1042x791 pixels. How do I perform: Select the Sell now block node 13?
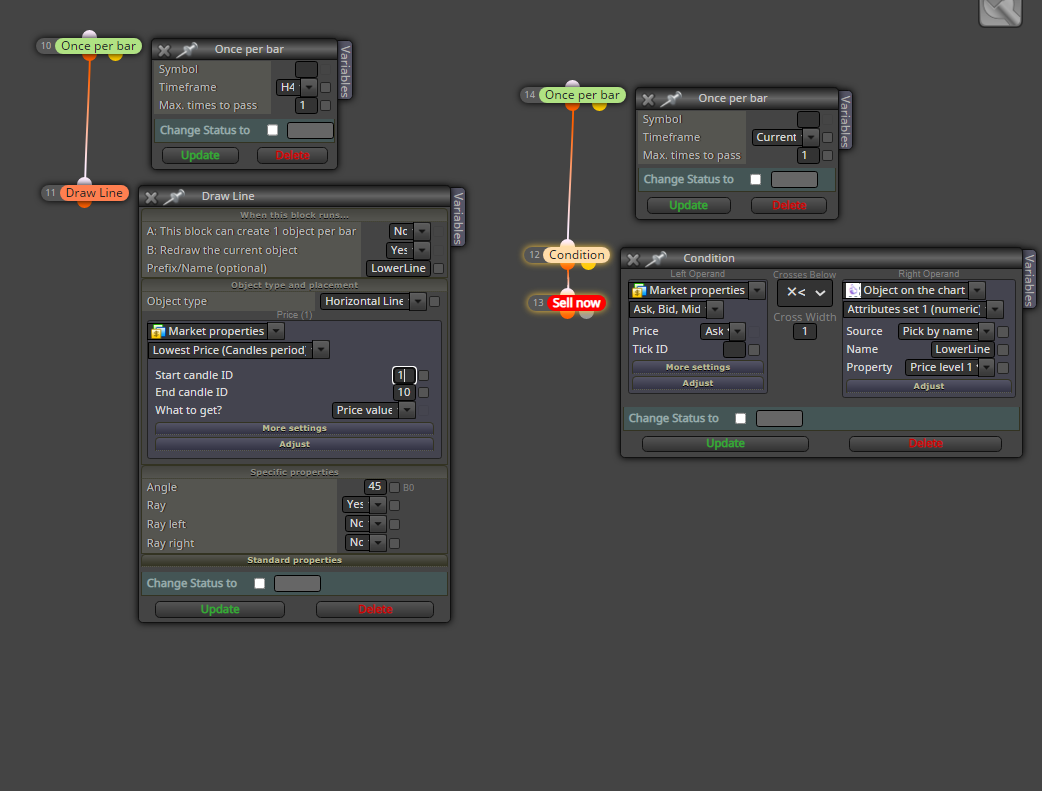[x=576, y=303]
